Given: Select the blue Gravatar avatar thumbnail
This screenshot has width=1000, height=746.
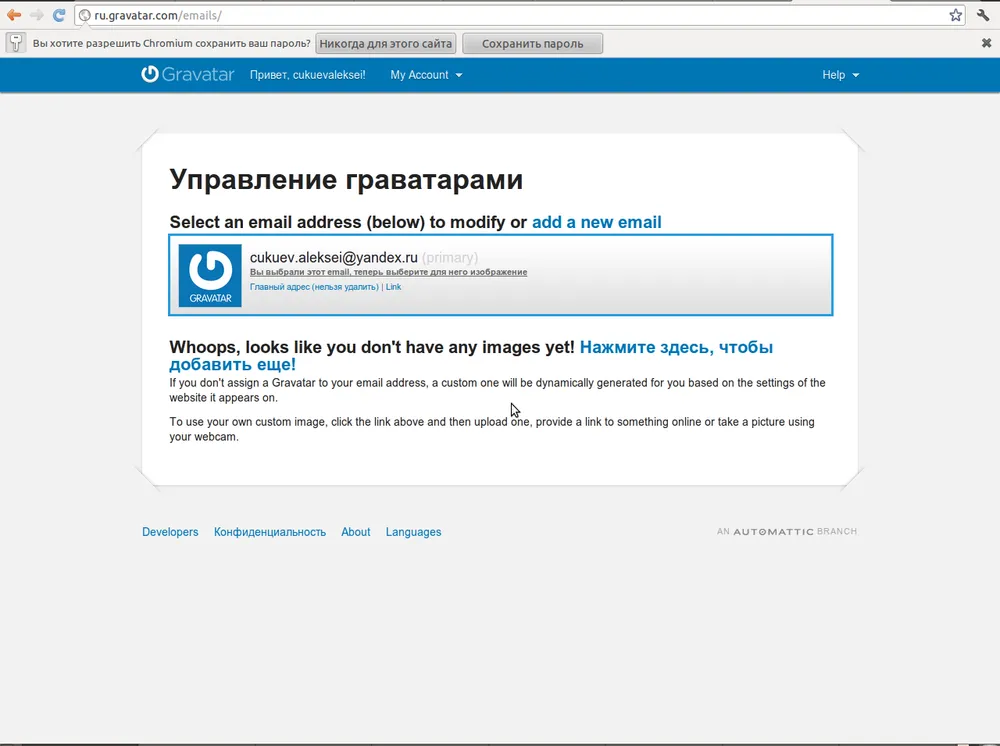Looking at the screenshot, I should point(210,275).
